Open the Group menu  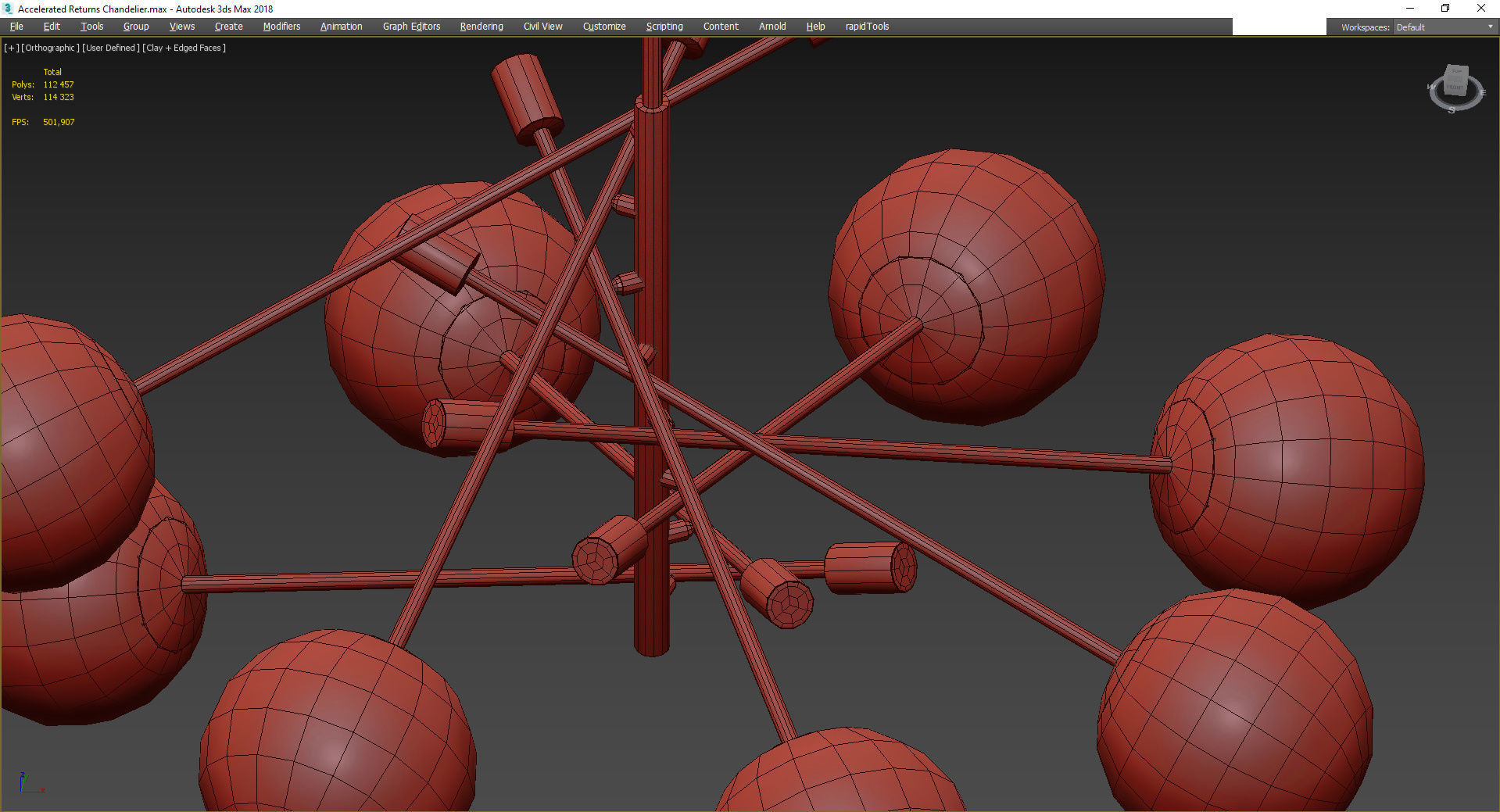(x=136, y=27)
